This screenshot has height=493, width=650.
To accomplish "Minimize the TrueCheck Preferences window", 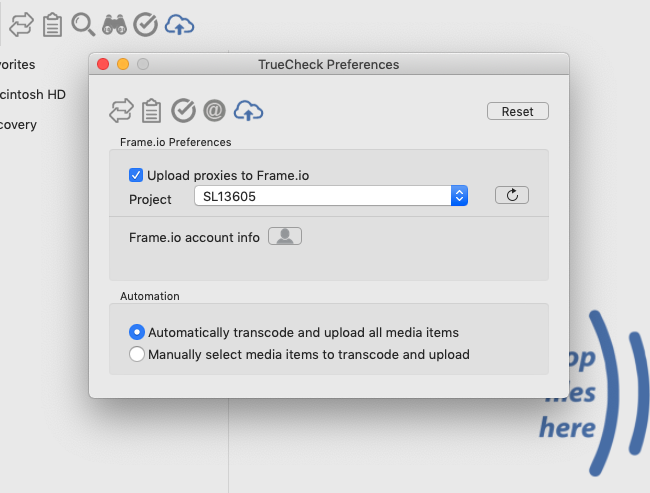I will pyautogui.click(x=123, y=64).
